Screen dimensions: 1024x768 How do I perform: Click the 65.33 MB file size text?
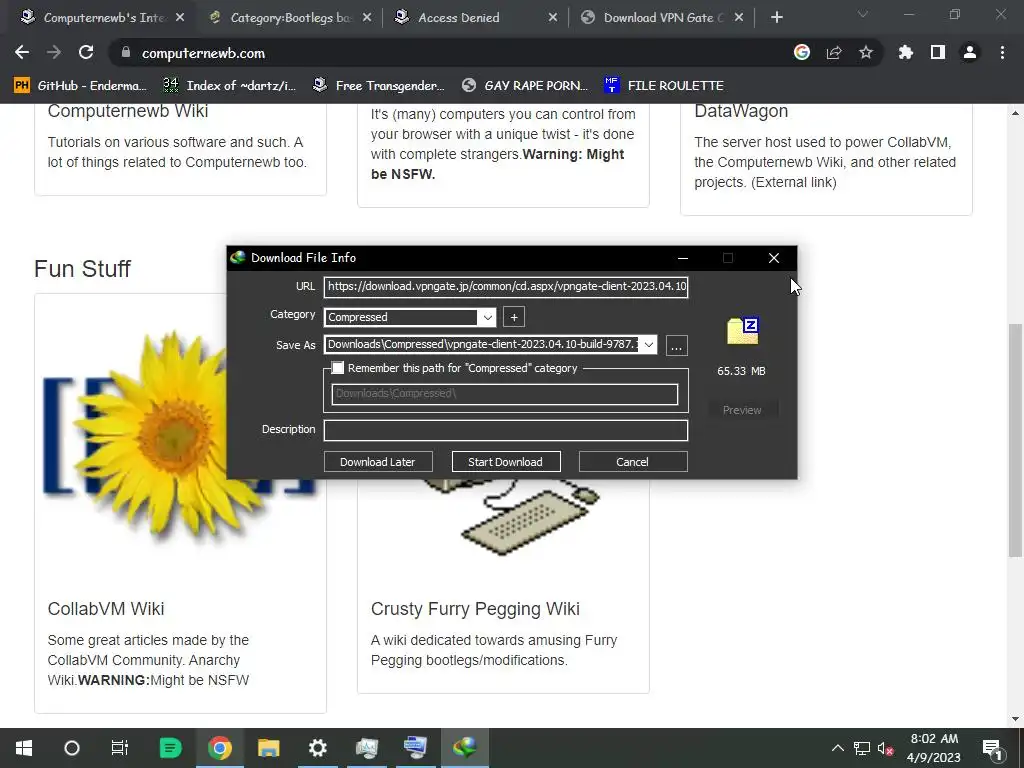point(741,371)
